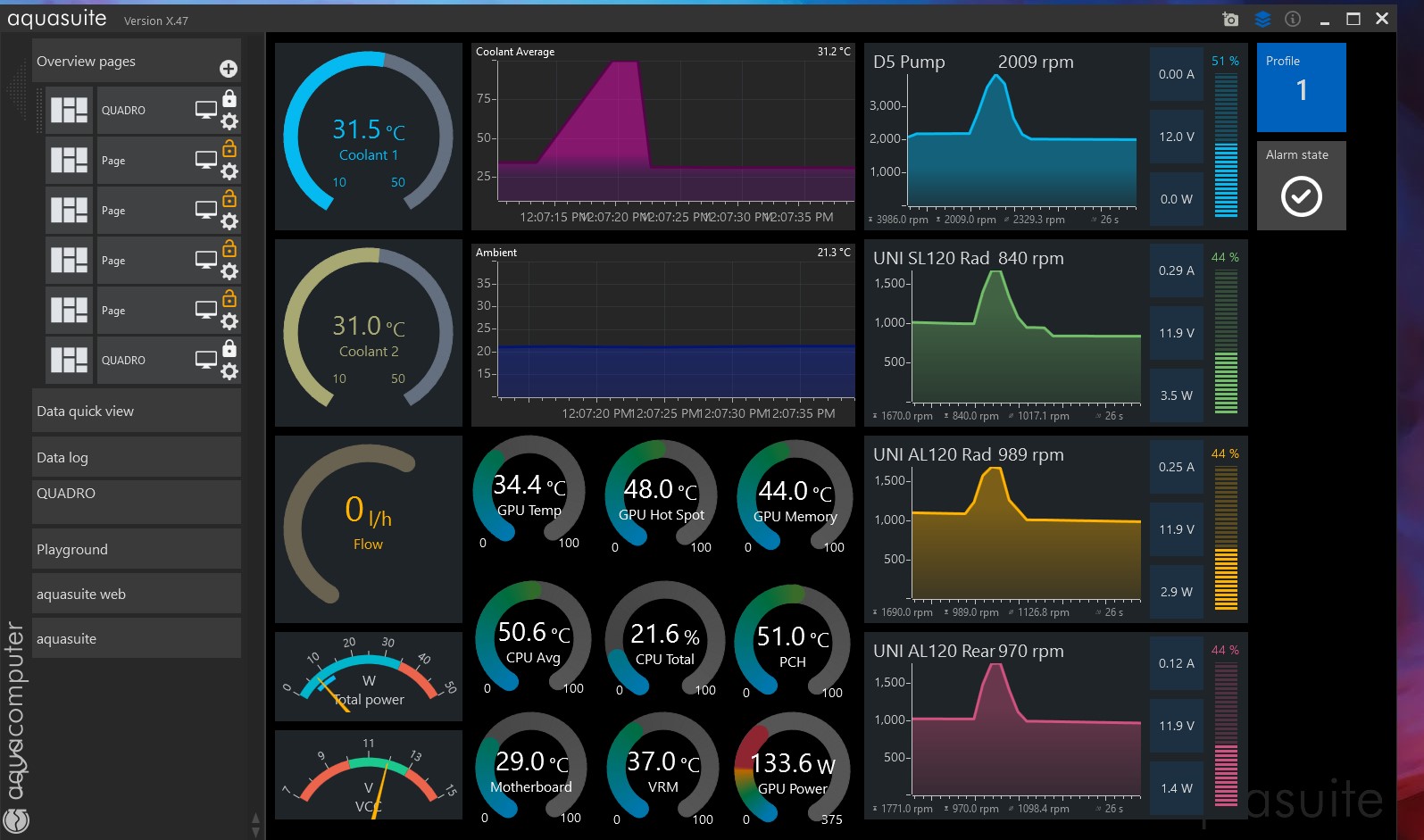This screenshot has height=840, width=1424.
Task: Toggle the orange lock on the first Page row
Action: tap(229, 147)
